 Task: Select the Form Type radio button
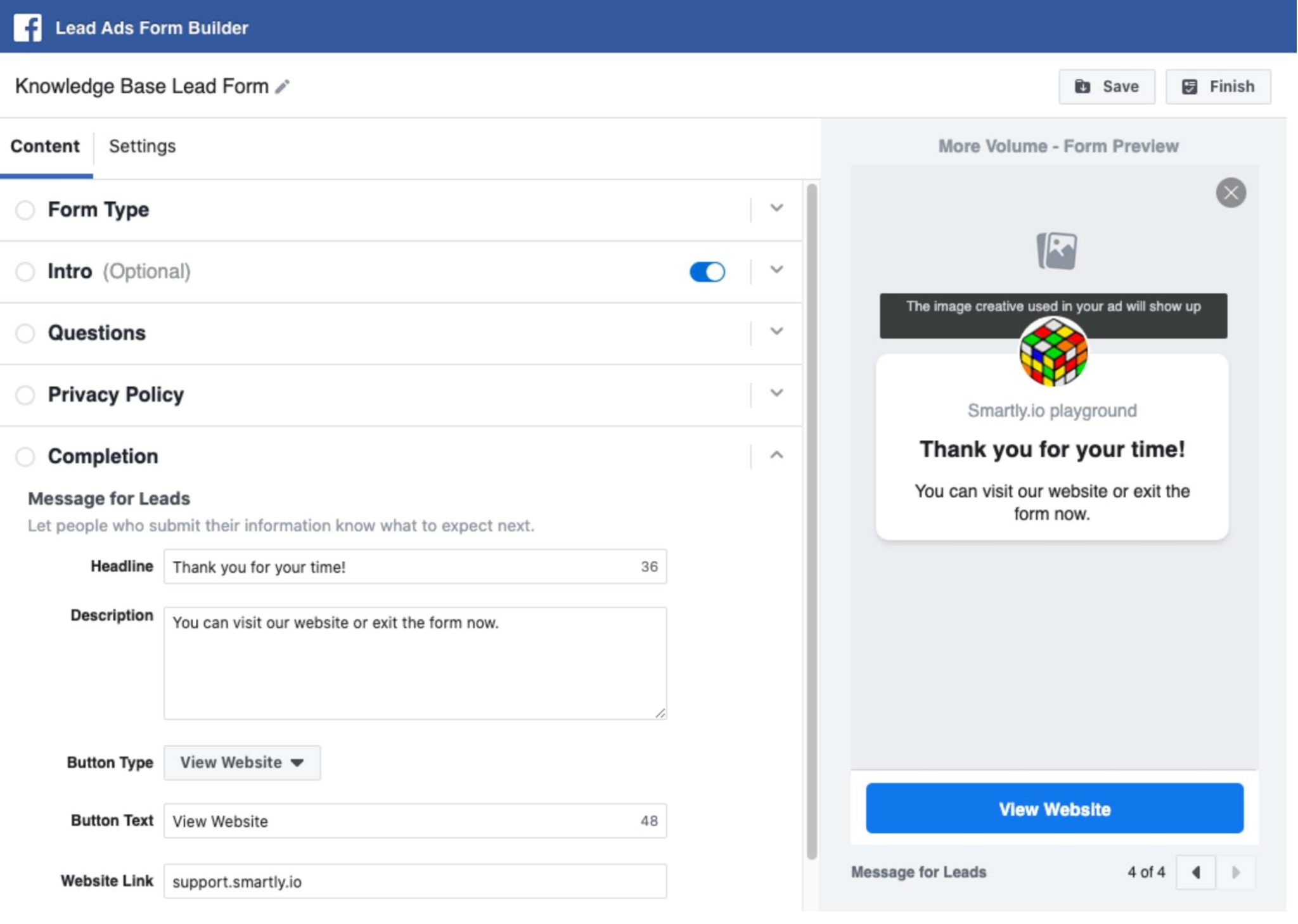tap(26, 209)
